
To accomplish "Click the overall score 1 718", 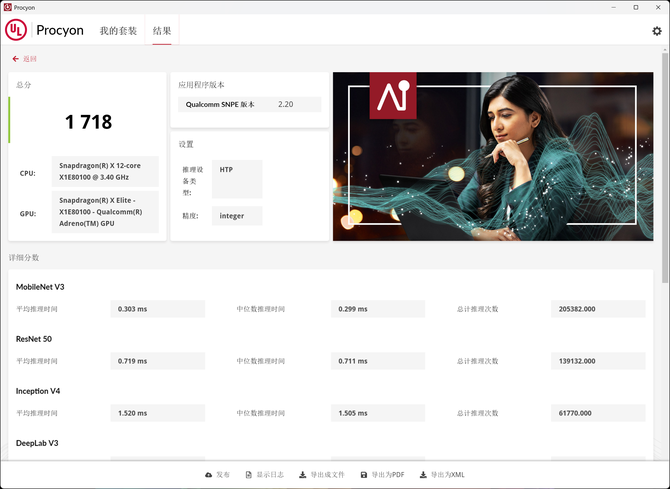I will click(x=88, y=123).
